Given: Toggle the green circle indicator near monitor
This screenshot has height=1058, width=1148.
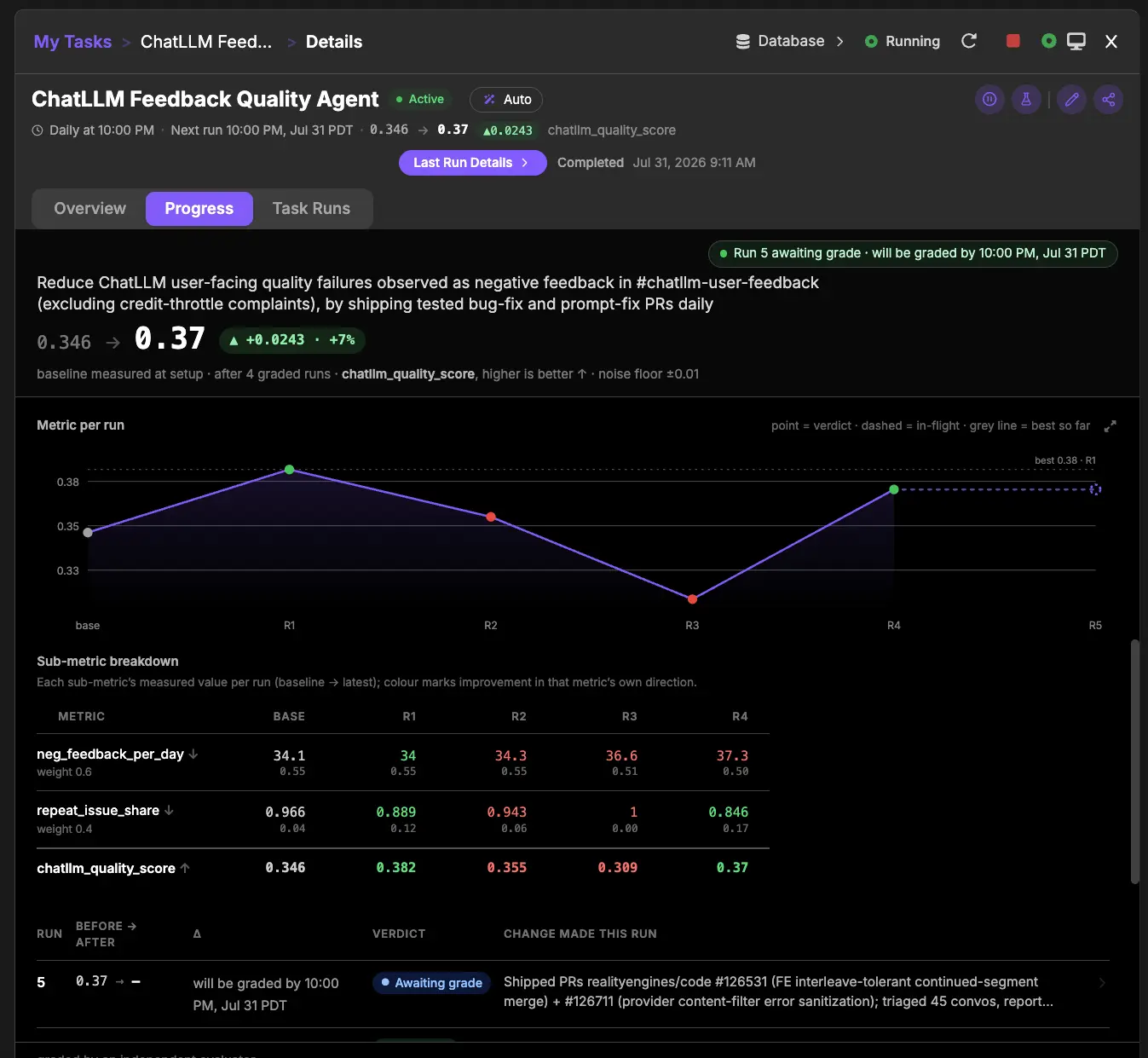Looking at the screenshot, I should pos(1049,41).
